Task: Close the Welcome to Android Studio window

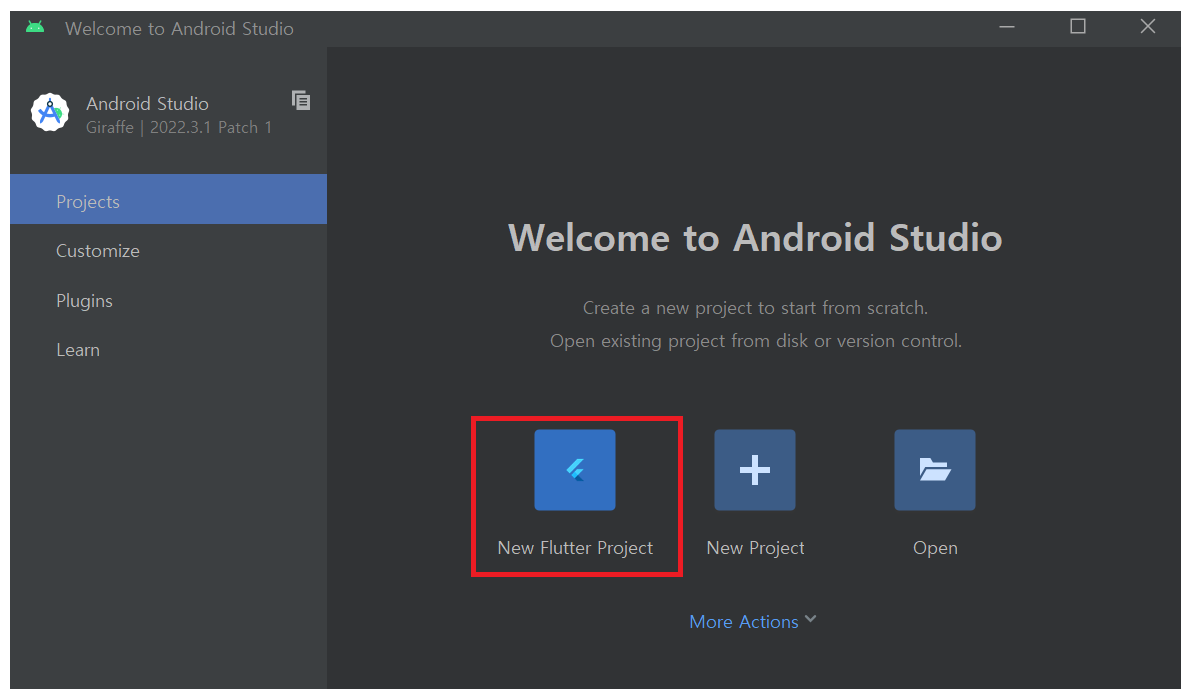Action: pyautogui.click(x=1148, y=27)
